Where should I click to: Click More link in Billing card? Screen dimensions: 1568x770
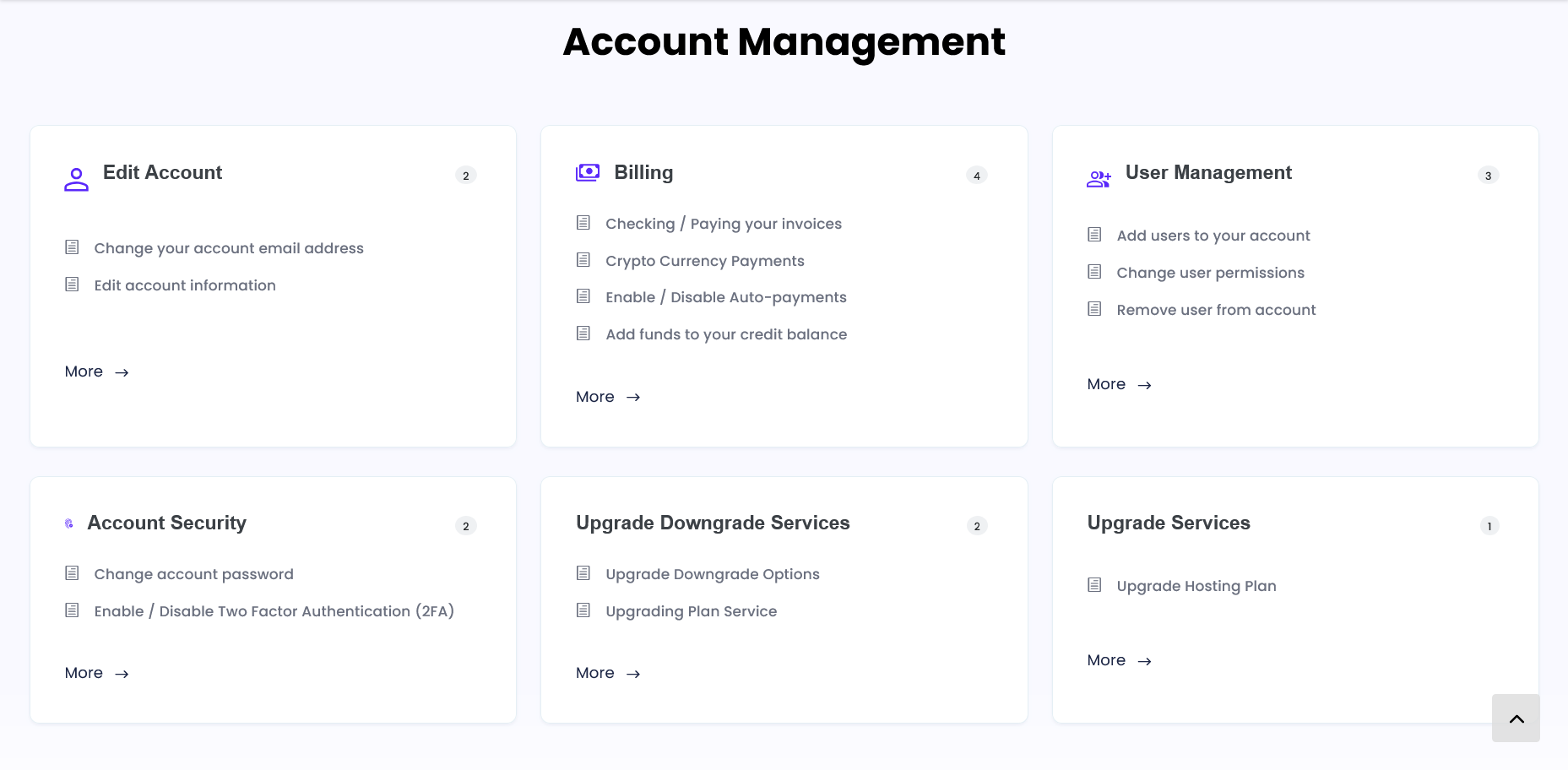[608, 397]
